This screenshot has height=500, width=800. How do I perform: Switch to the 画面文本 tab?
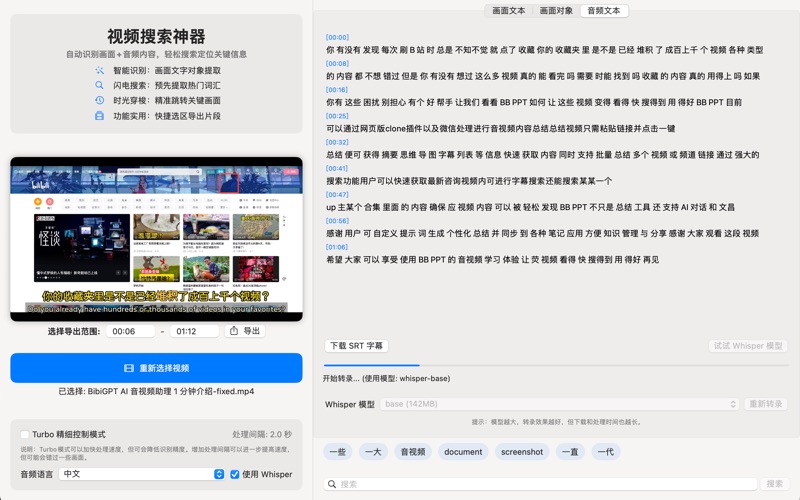(x=508, y=10)
